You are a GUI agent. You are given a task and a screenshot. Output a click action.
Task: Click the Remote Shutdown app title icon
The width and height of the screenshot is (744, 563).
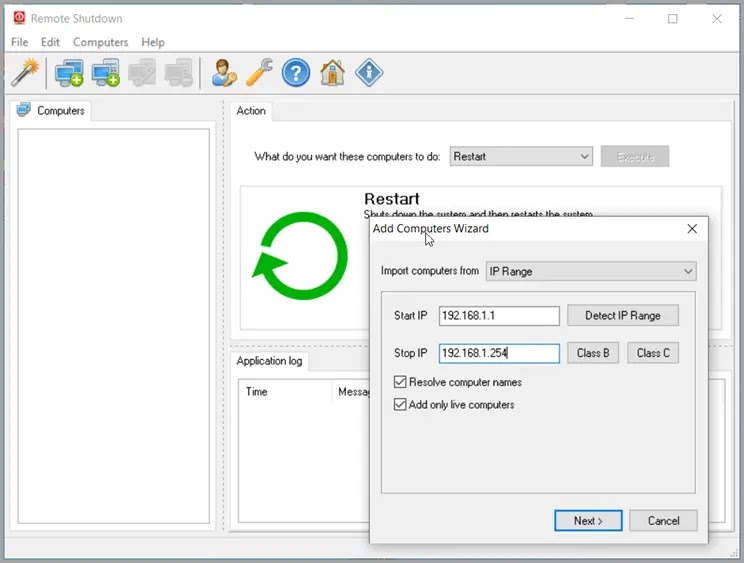[x=19, y=18]
